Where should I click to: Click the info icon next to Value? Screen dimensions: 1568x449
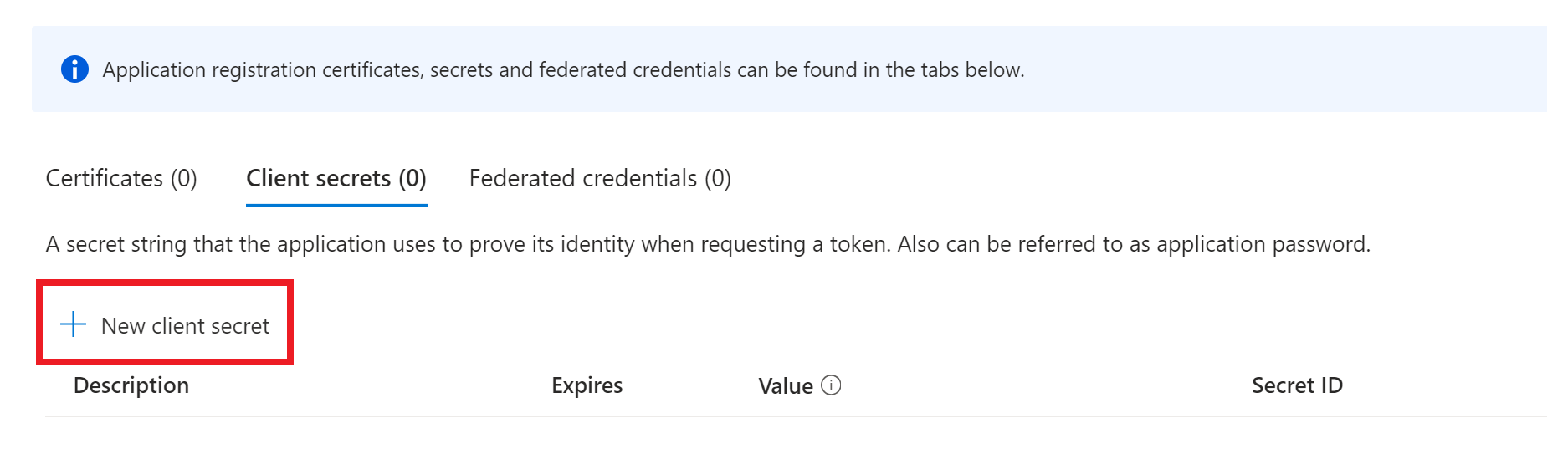[831, 385]
